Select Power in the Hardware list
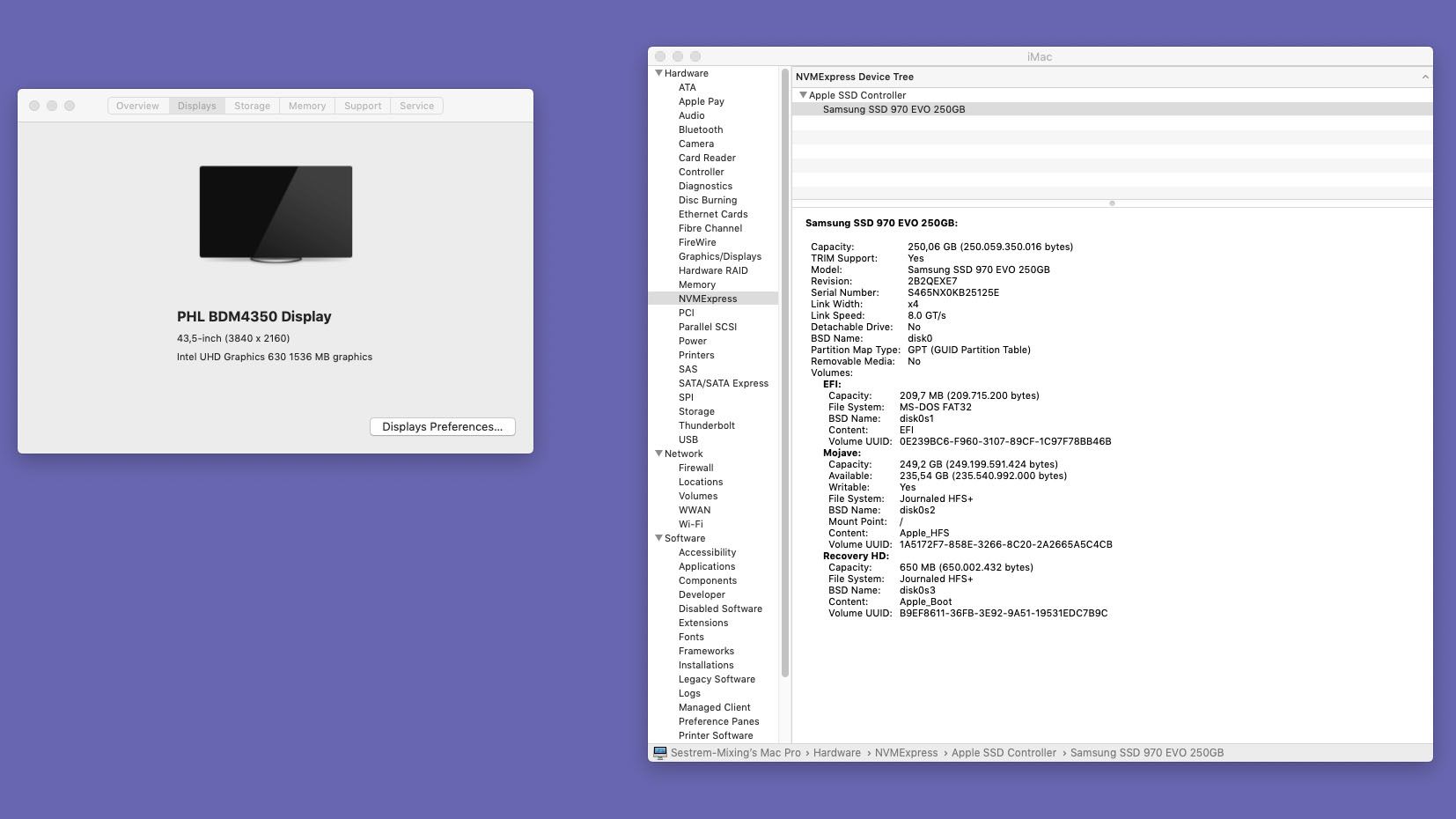 tap(693, 341)
